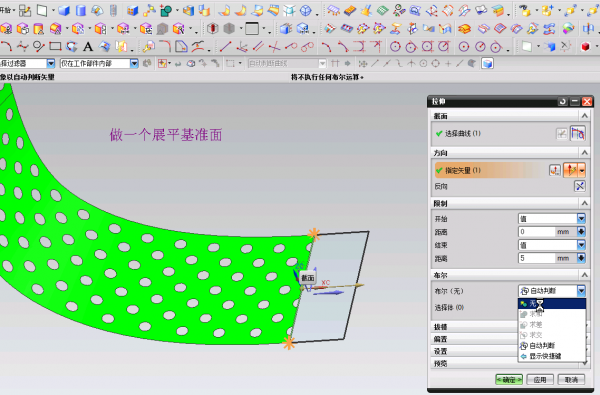Click the black wireframe display icon

[213, 28]
